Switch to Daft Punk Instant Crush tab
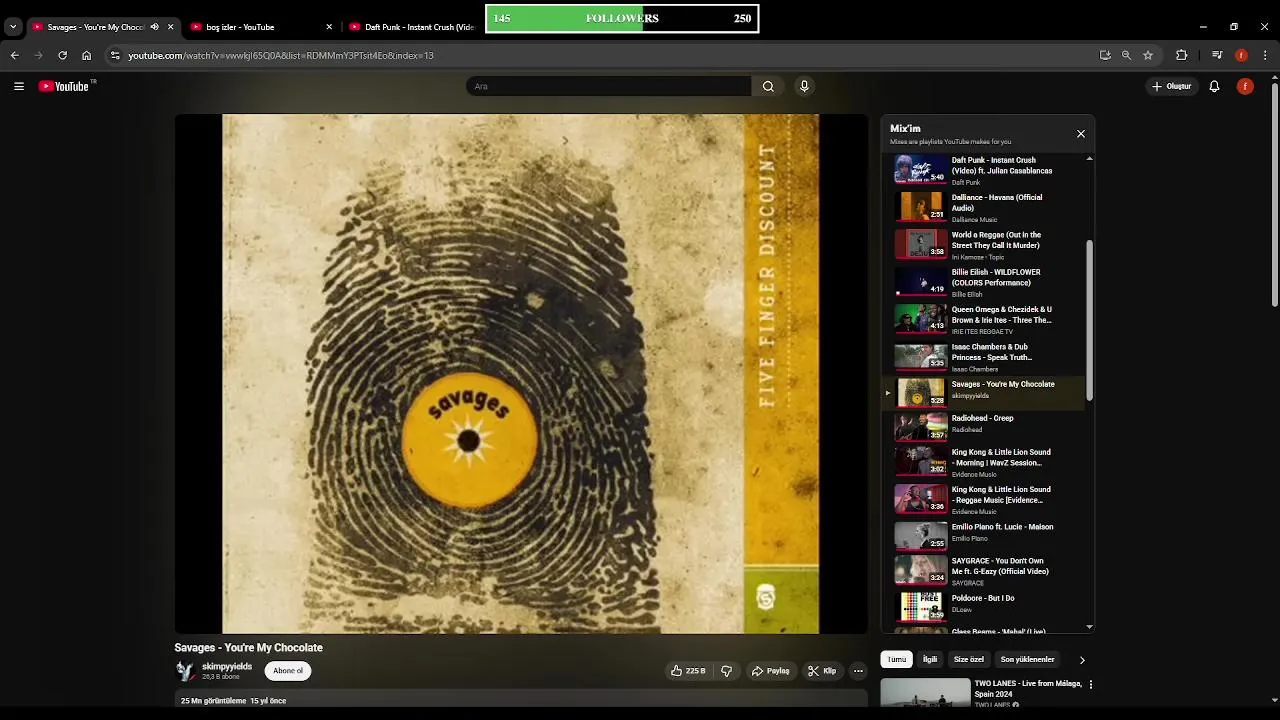 (x=410, y=27)
